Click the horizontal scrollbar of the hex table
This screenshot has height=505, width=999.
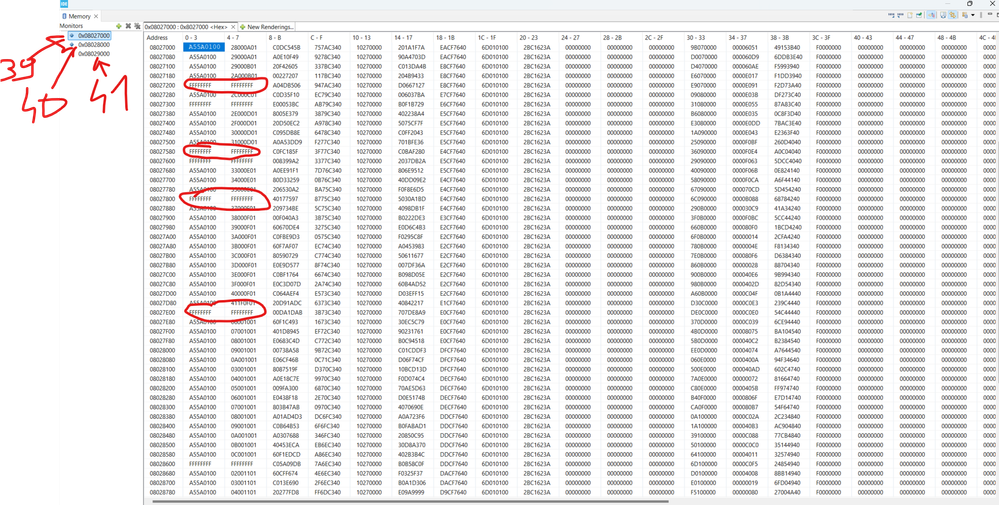pos(410,501)
